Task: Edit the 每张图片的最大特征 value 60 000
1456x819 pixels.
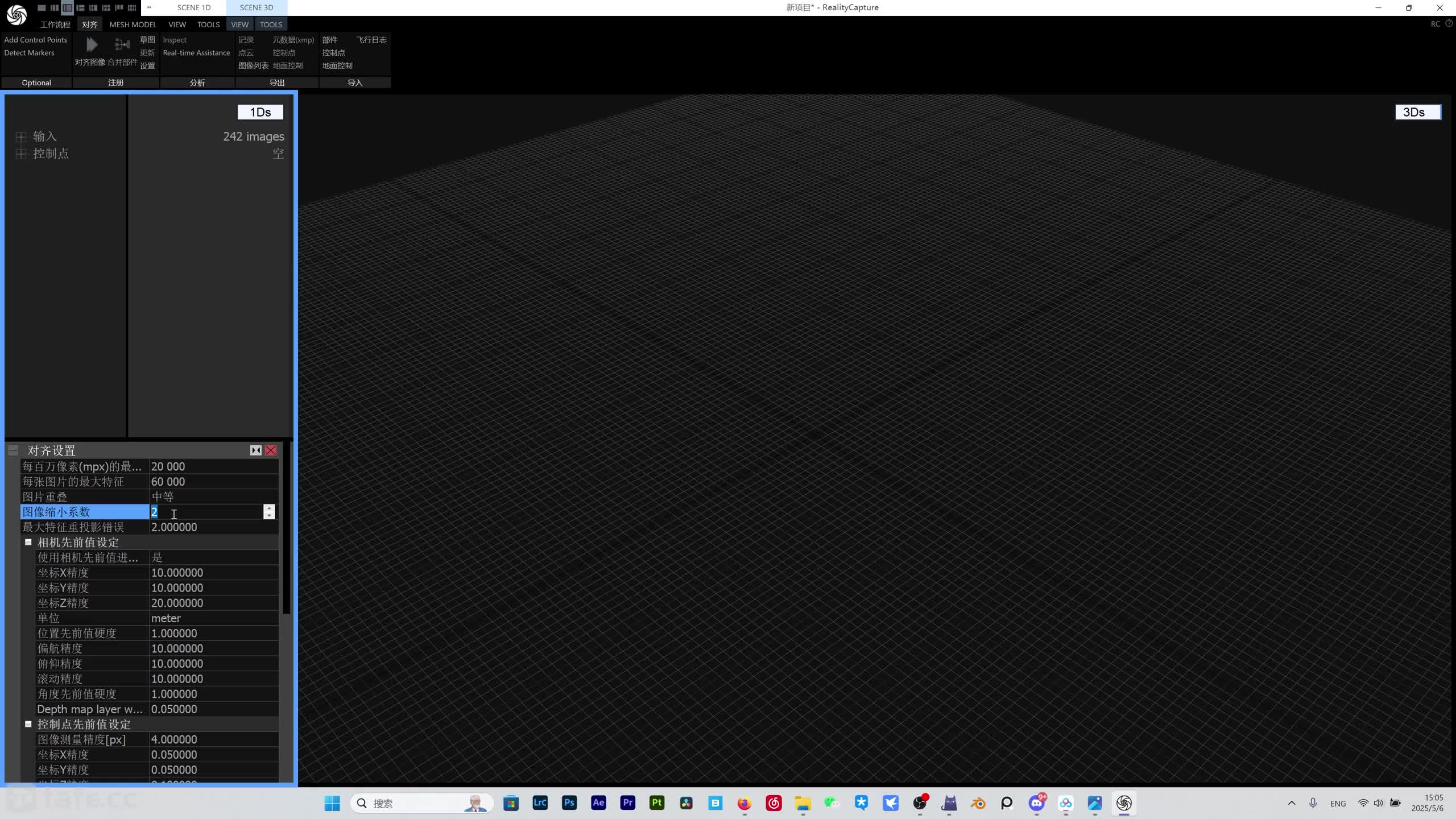Action: pos(214,482)
